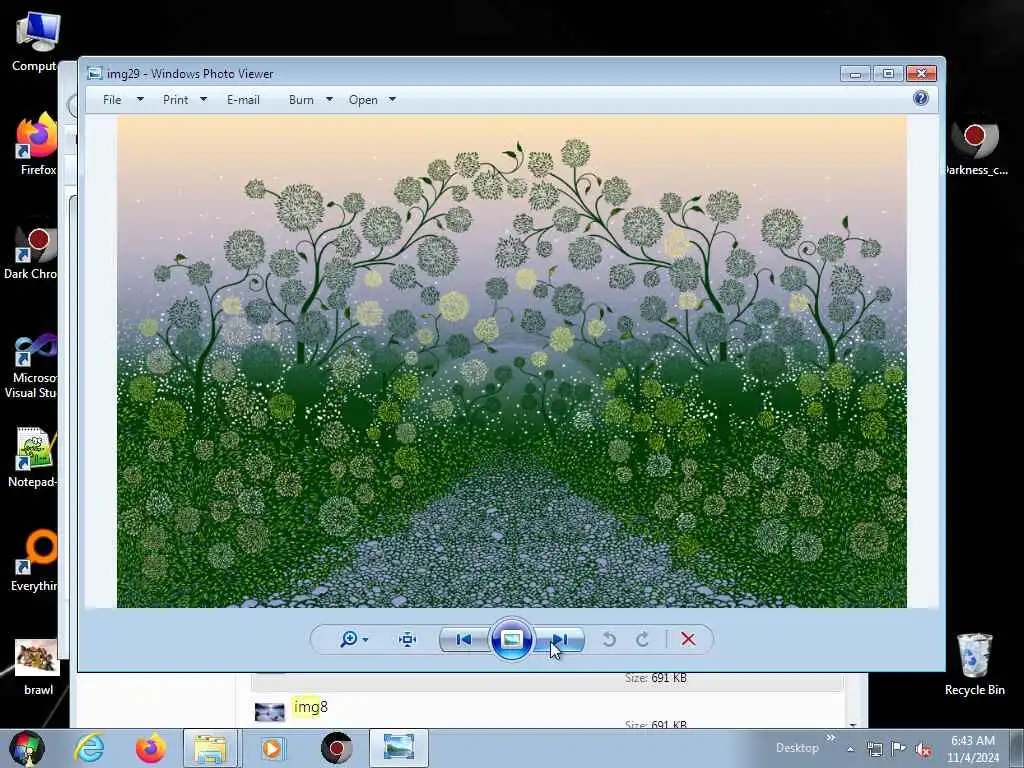Click the Open menu

pyautogui.click(x=363, y=100)
